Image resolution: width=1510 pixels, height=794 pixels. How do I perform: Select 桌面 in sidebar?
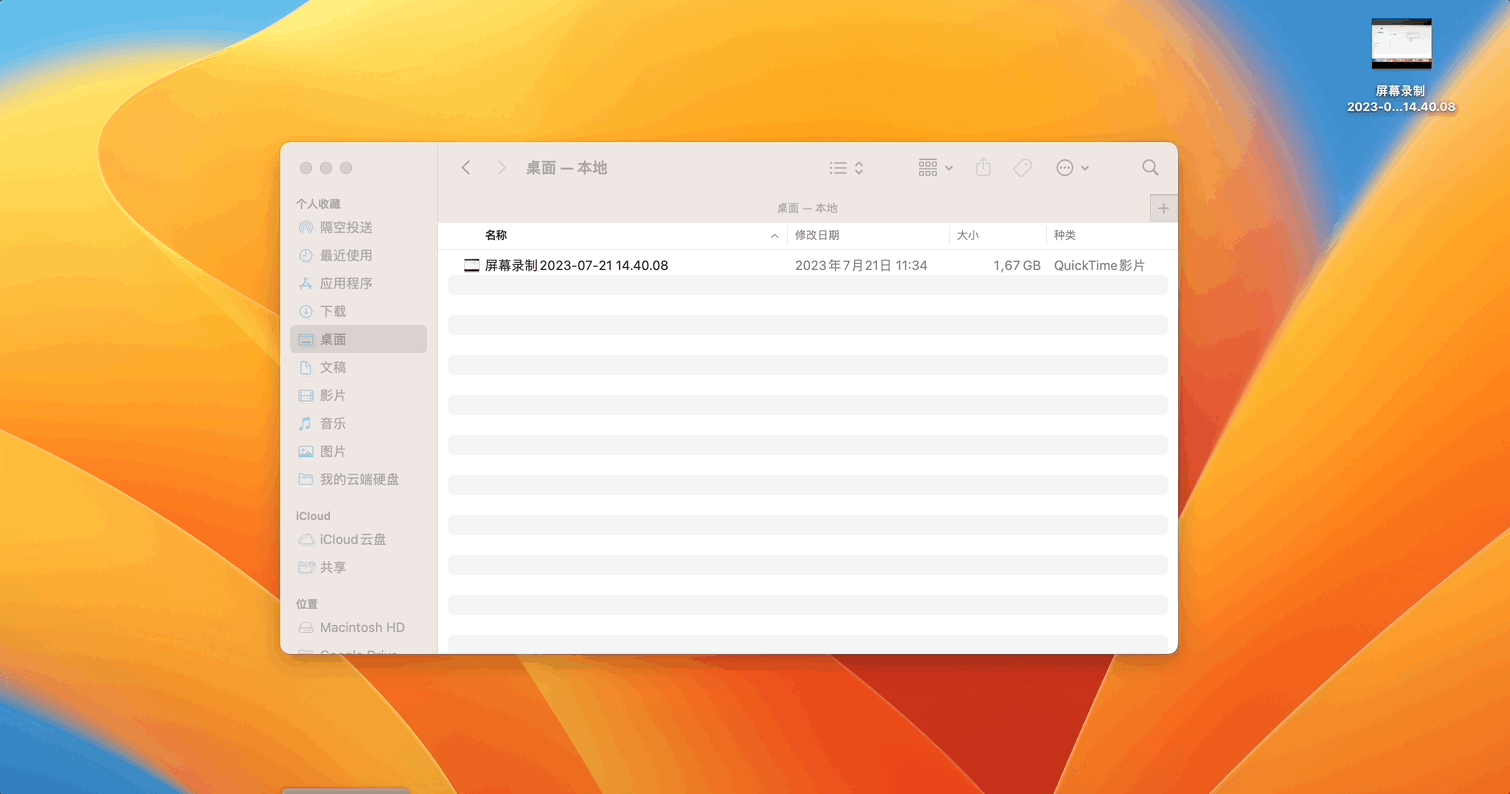[x=358, y=340]
